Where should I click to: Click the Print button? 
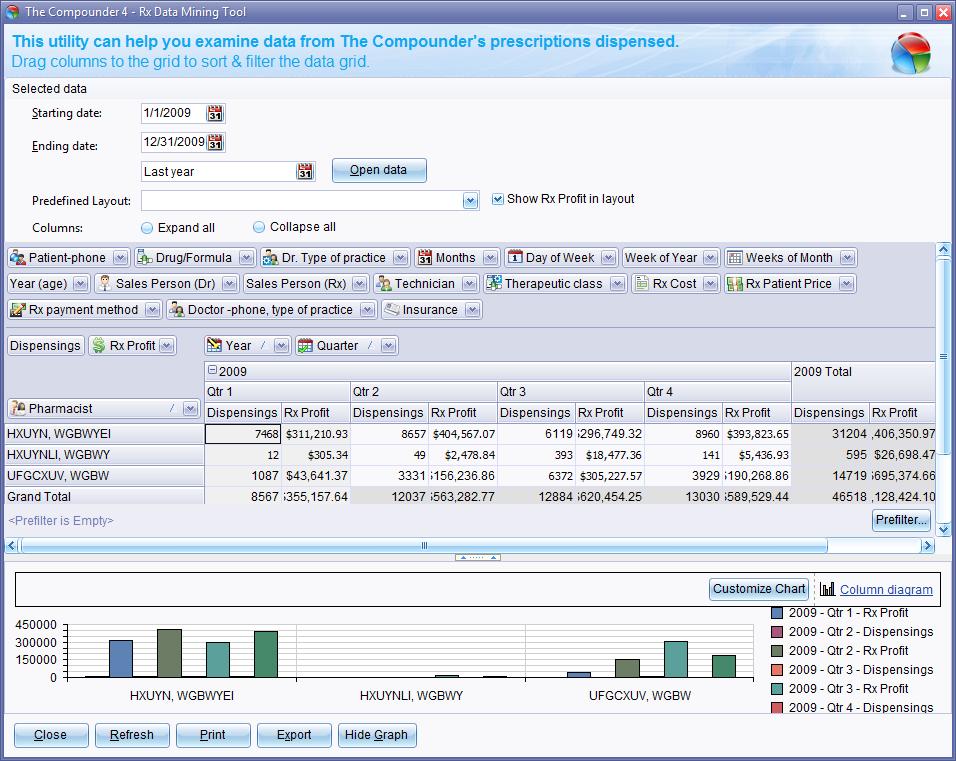(213, 735)
